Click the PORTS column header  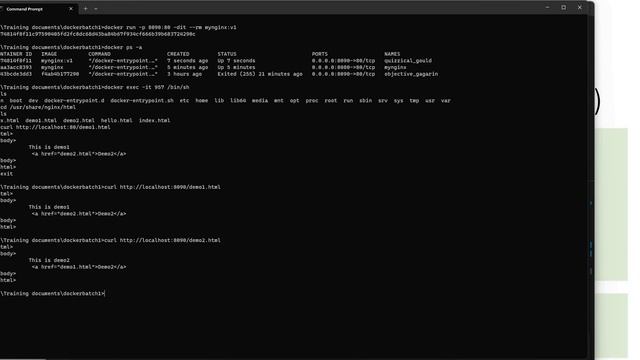click(320, 54)
